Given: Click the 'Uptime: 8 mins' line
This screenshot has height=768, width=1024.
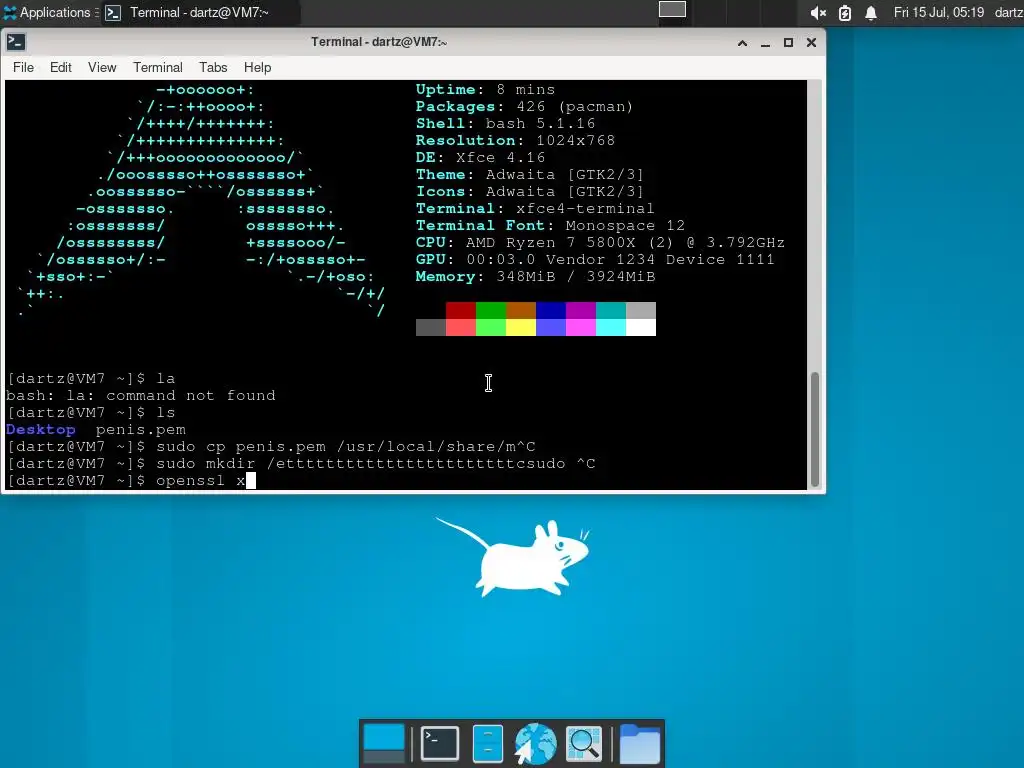Looking at the screenshot, I should pyautogui.click(x=485, y=89).
